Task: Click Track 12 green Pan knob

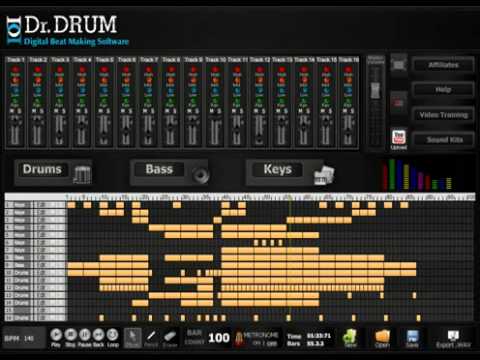Action: (x=259, y=100)
